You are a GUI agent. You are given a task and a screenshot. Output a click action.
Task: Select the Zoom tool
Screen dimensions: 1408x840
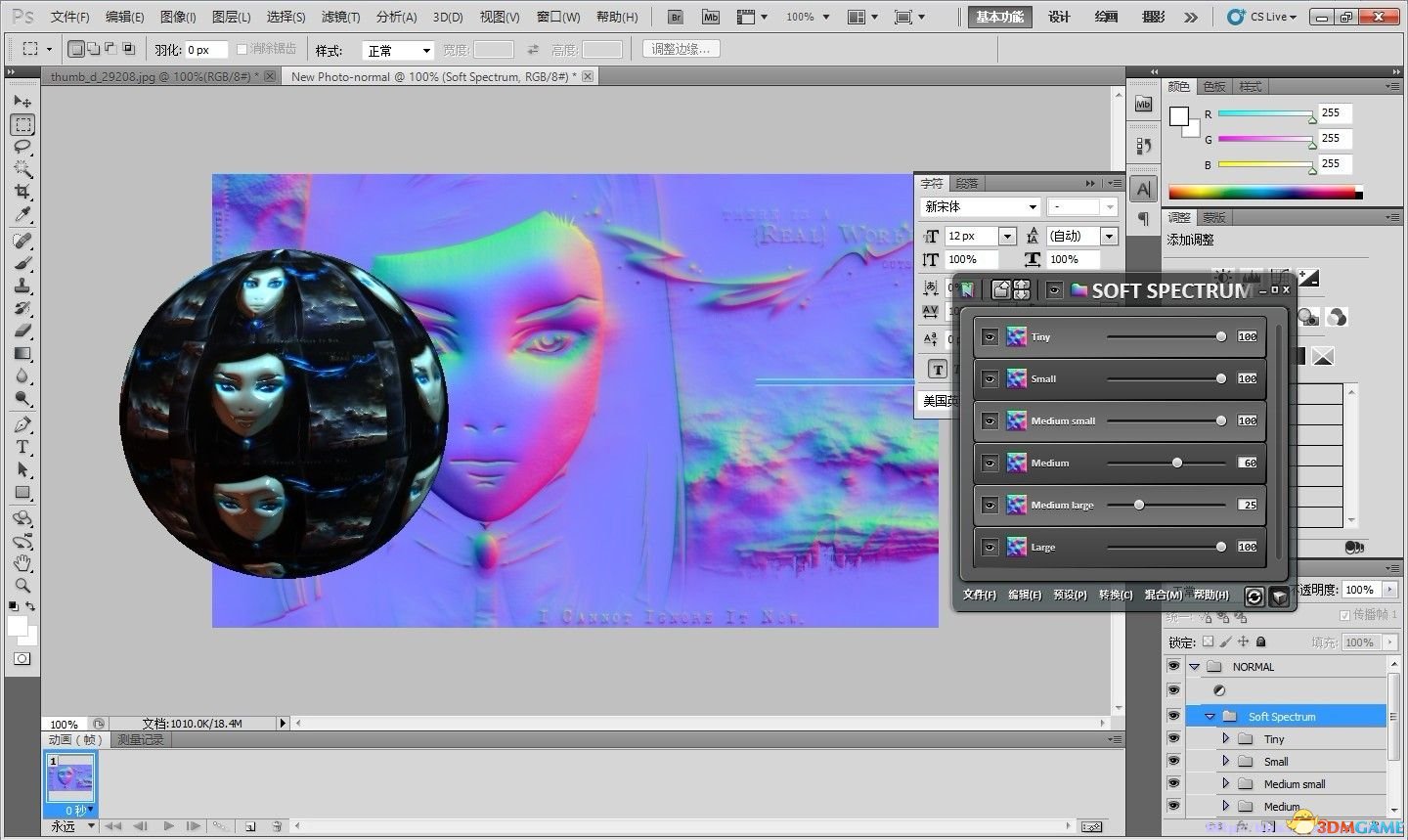coord(22,586)
